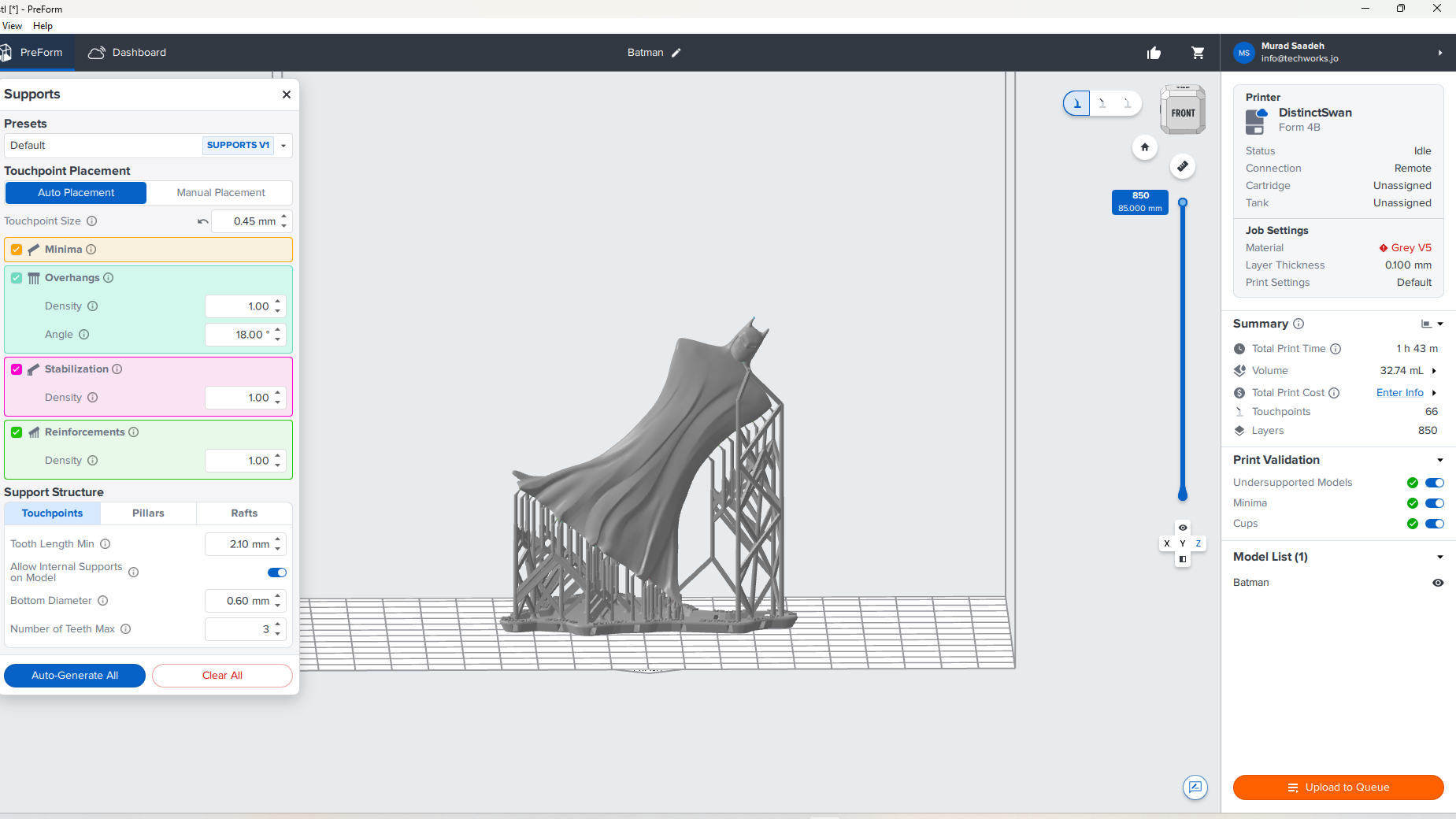Open the Help menu
The image size is (1456, 819).
(x=43, y=26)
